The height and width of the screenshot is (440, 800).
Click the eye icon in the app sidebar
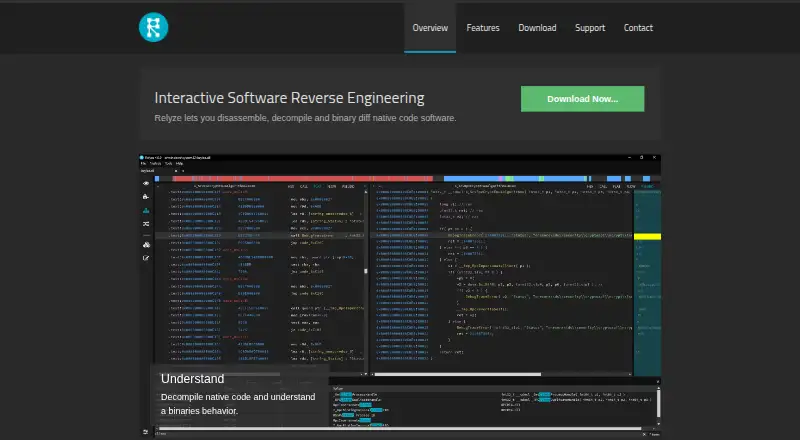point(146,183)
